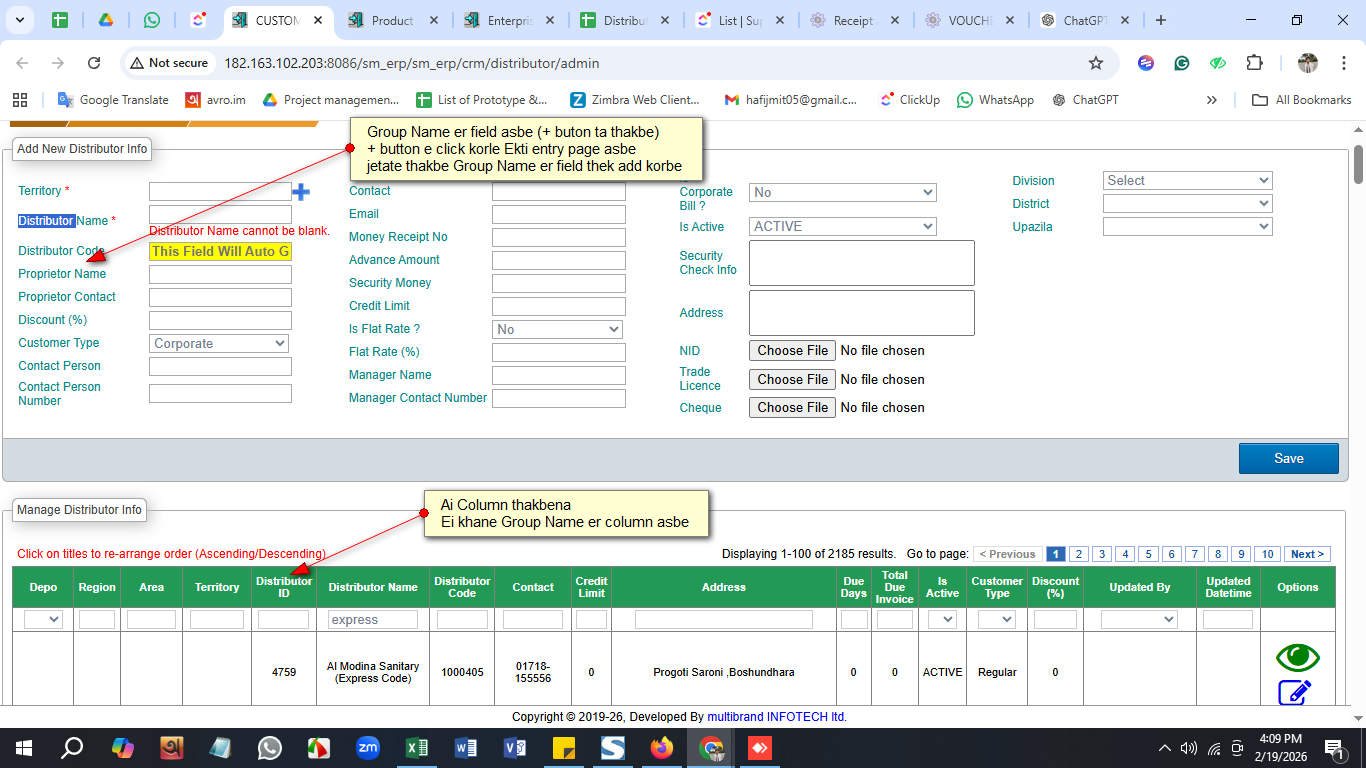Screen dimensions: 1366x768
Task: Open Word from the taskbar
Action: point(466,748)
